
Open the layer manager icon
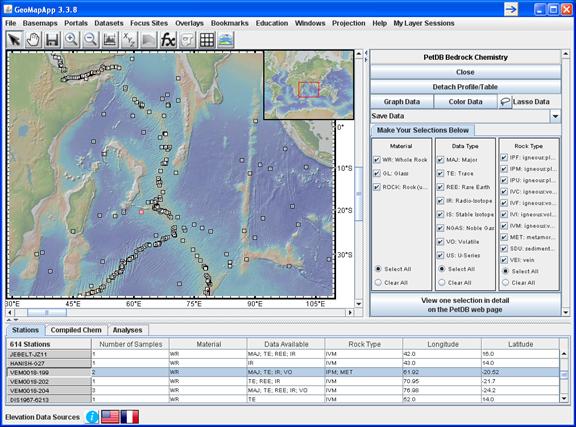click(226, 40)
